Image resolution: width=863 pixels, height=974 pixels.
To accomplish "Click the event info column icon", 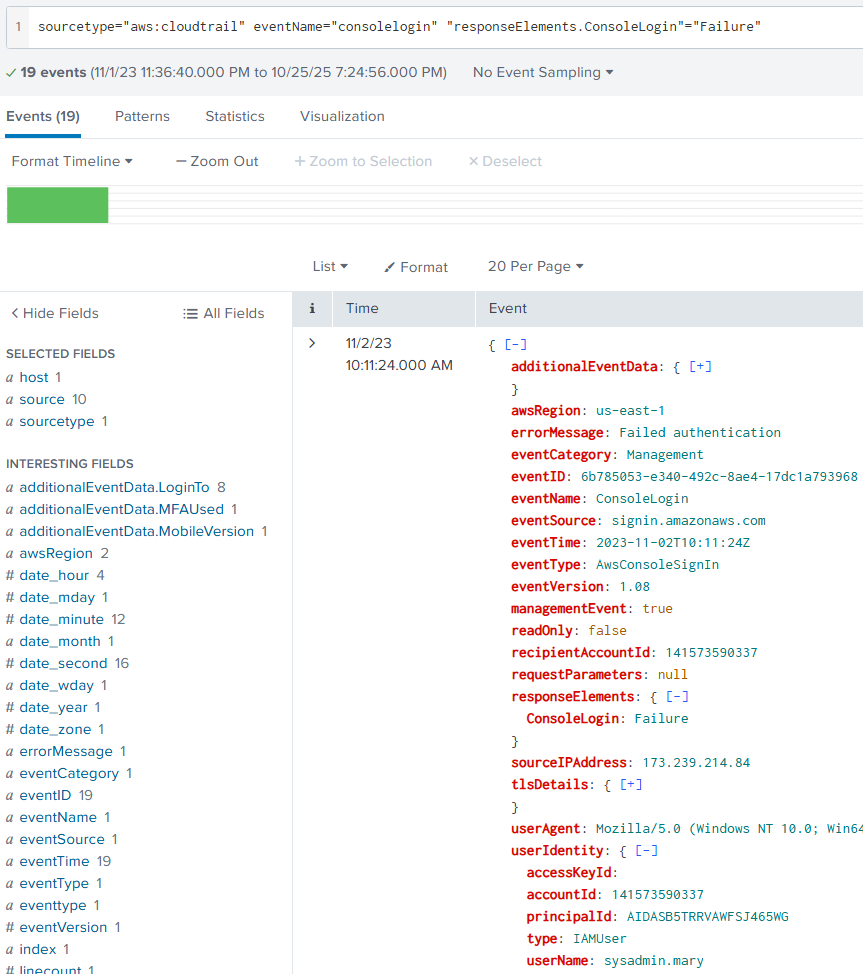I will coord(312,309).
